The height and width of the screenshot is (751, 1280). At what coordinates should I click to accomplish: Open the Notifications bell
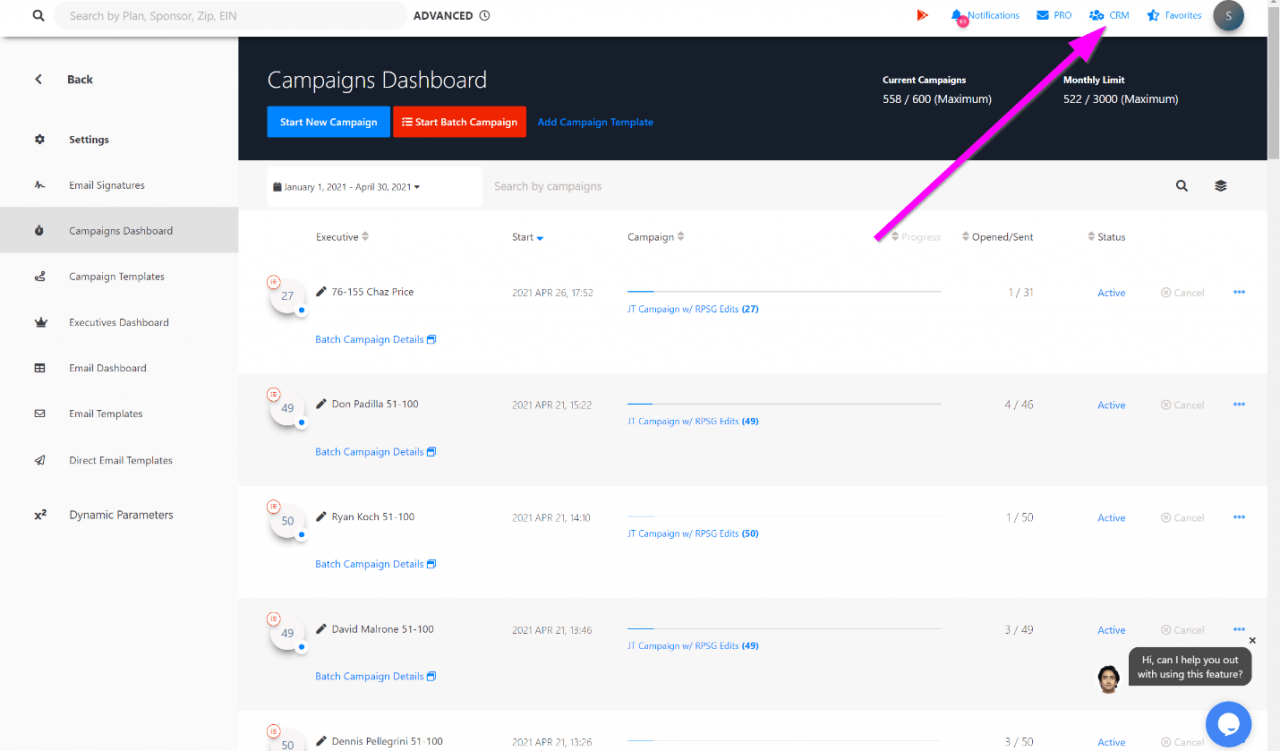[x=958, y=16]
